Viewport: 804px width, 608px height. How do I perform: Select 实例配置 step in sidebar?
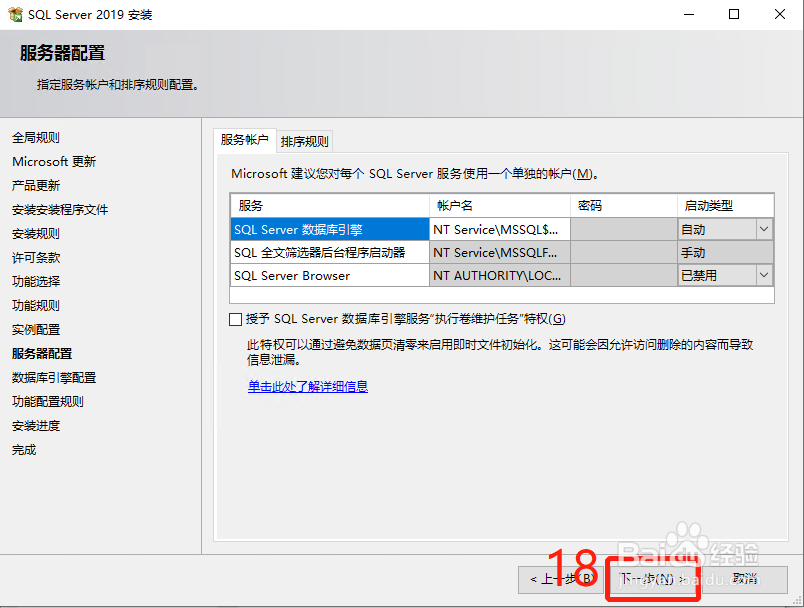click(36, 330)
